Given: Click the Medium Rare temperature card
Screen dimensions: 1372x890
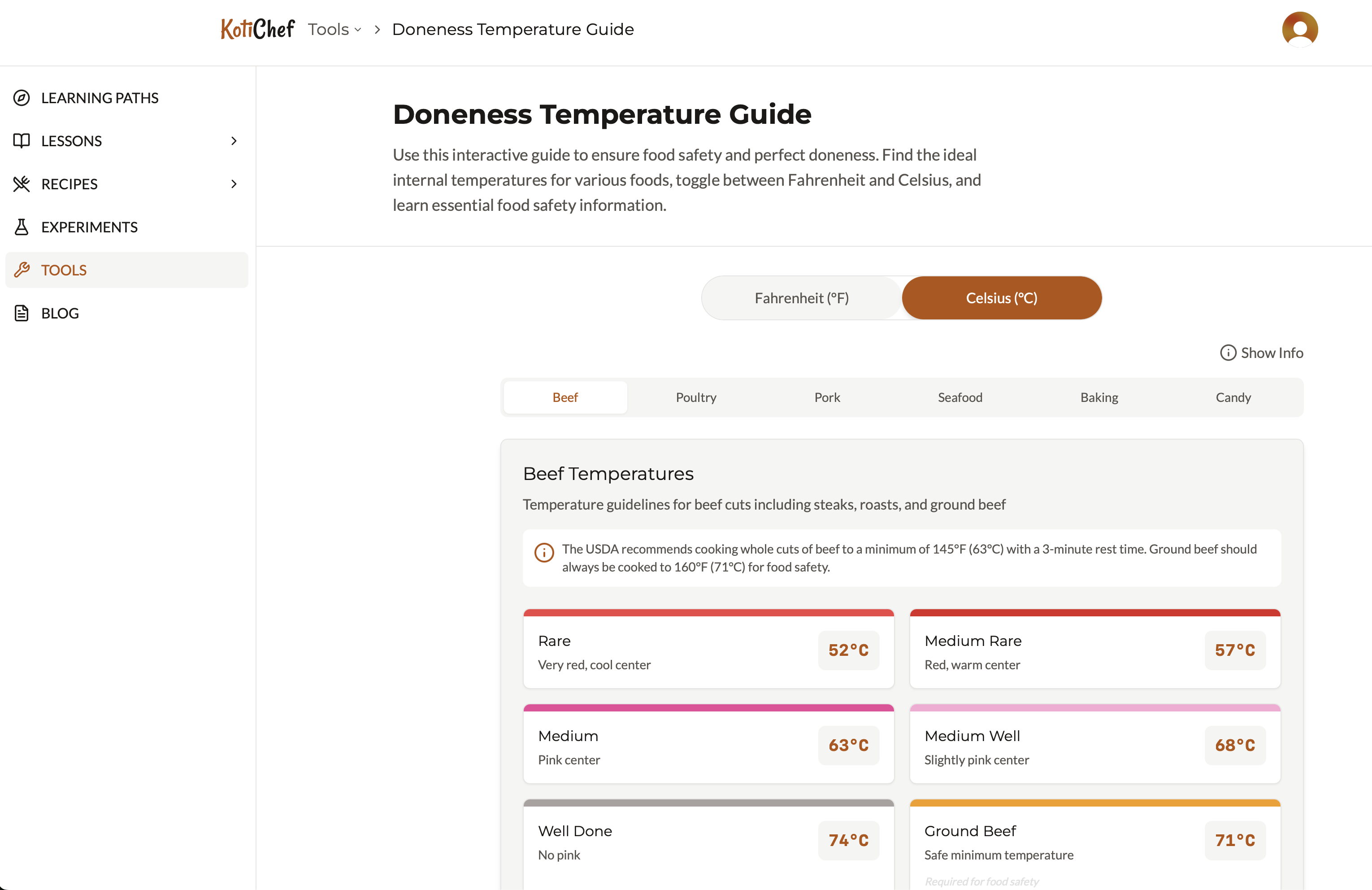Looking at the screenshot, I should point(1095,648).
